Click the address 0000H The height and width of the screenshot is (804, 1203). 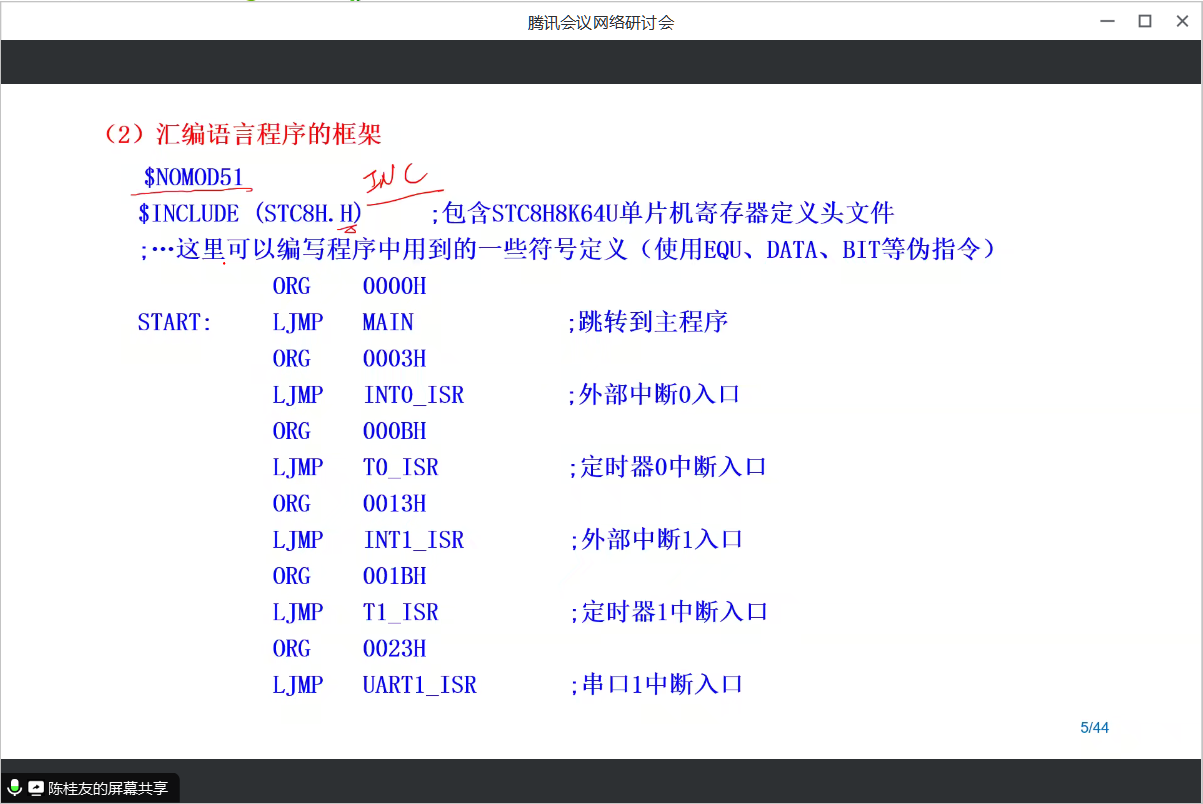point(394,286)
